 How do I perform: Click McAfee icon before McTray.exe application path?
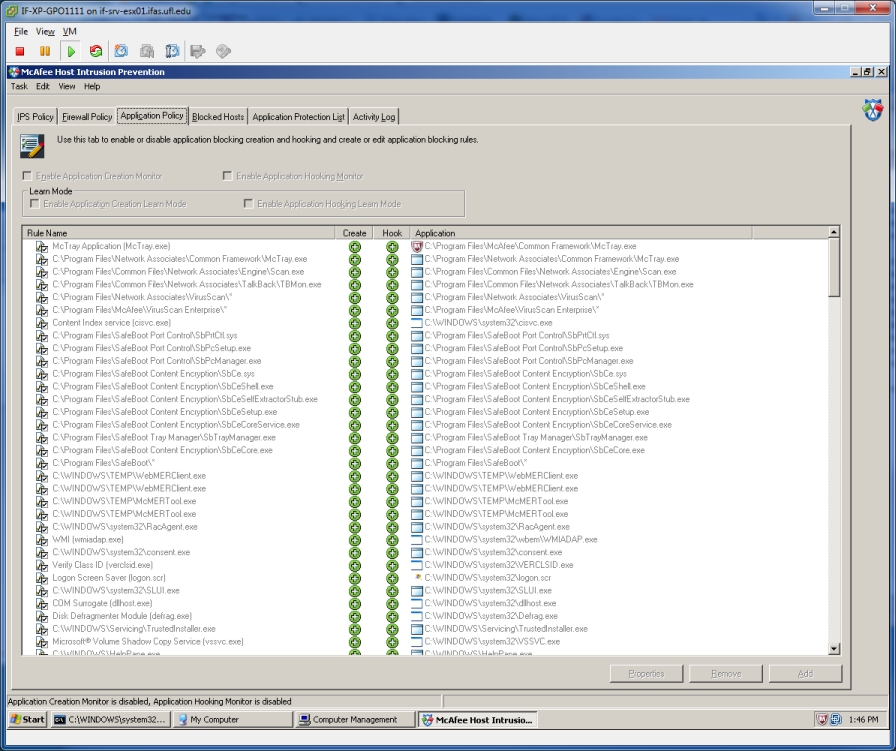coord(417,246)
